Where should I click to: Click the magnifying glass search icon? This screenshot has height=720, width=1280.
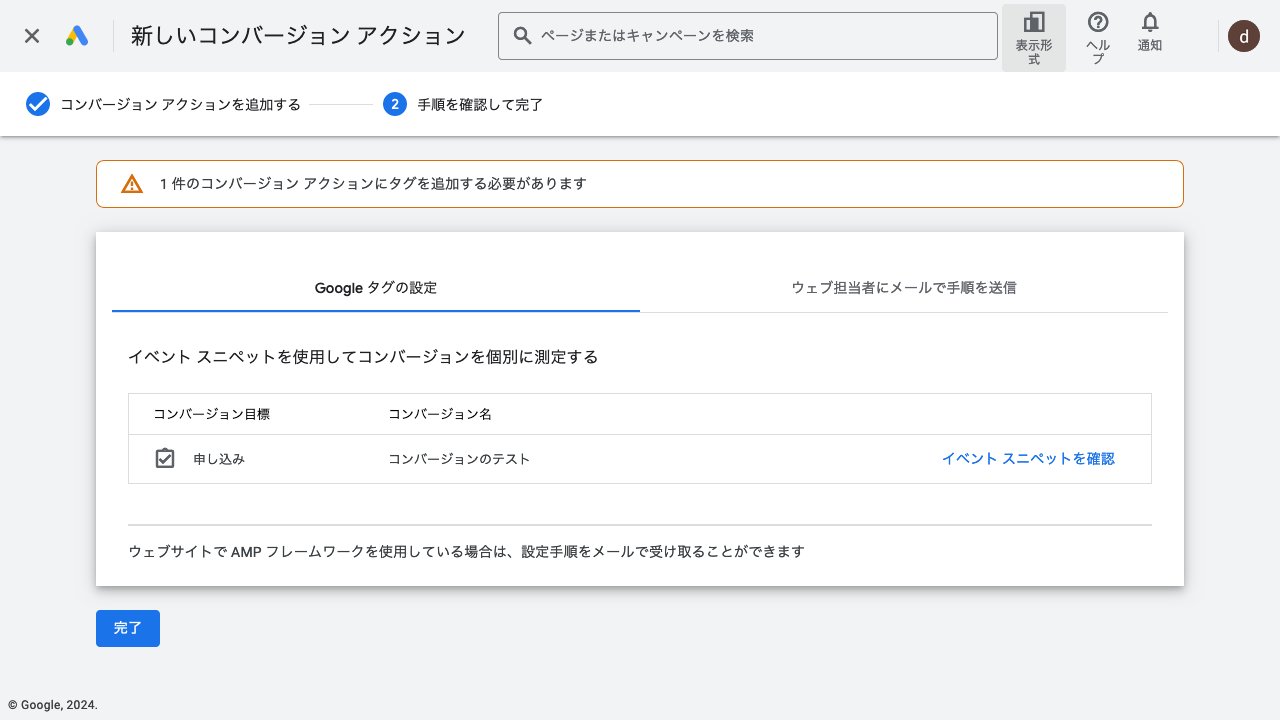[522, 36]
